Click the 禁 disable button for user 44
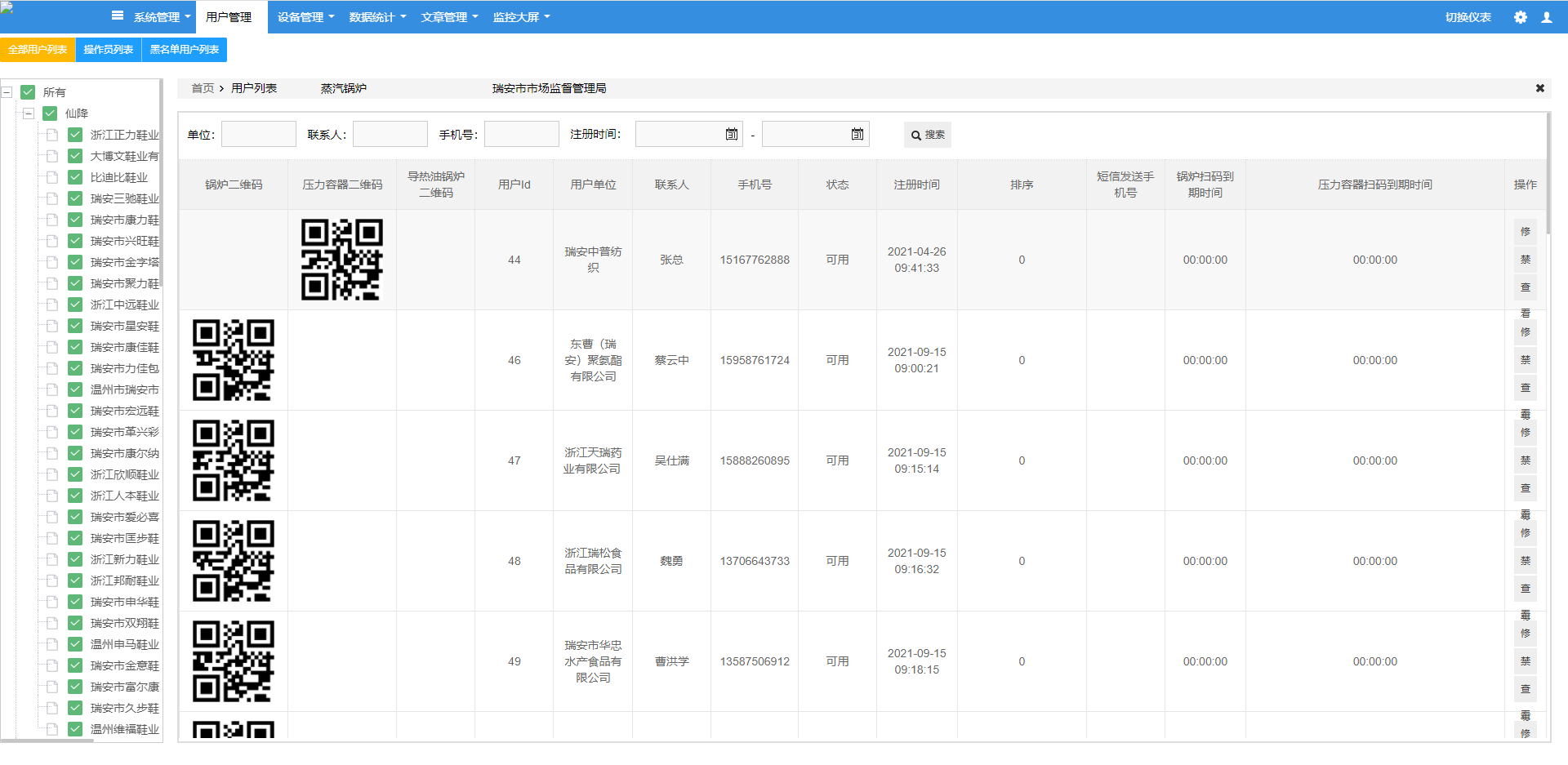Viewport: 1568px width, 765px height. 1525,260
